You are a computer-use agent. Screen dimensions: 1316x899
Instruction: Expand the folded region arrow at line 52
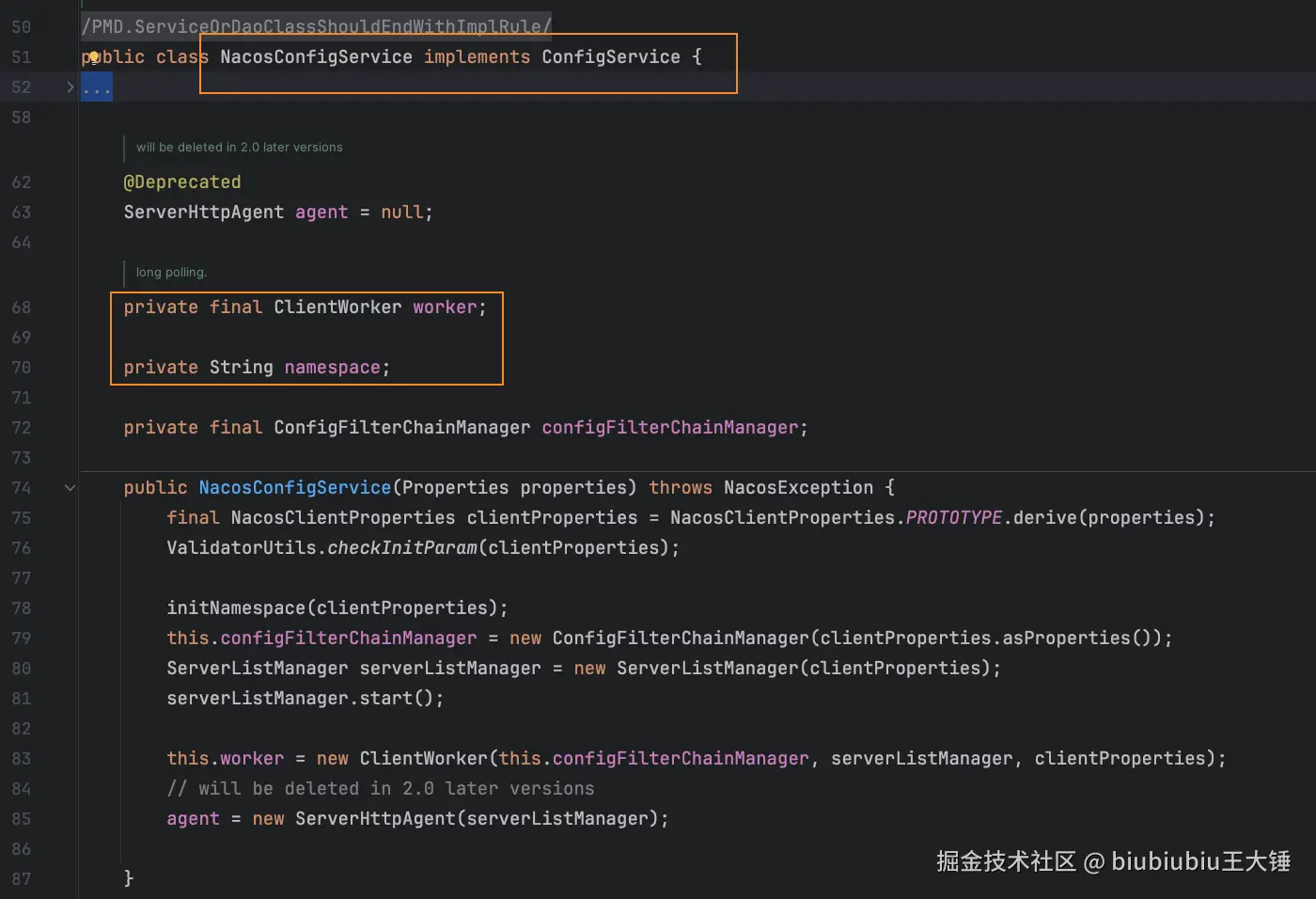pos(70,87)
